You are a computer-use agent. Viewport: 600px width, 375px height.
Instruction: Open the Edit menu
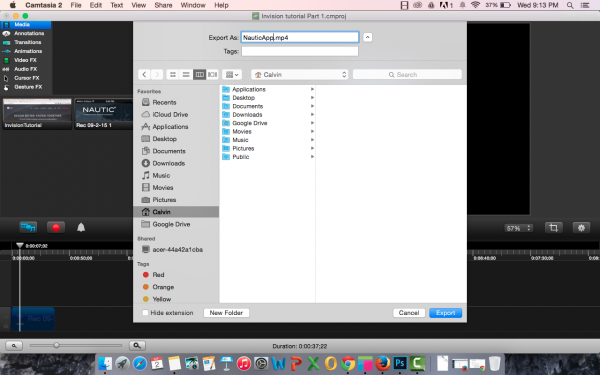point(96,5)
